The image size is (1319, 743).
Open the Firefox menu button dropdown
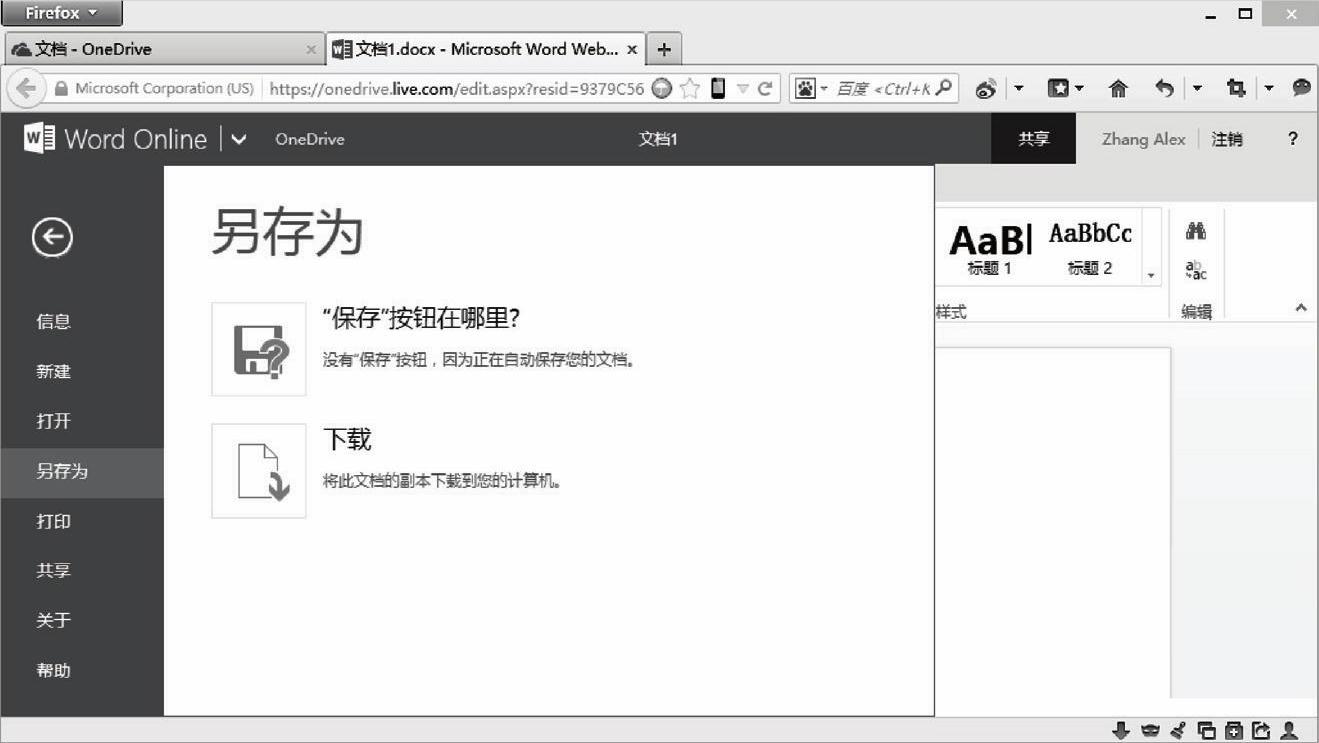pos(62,13)
